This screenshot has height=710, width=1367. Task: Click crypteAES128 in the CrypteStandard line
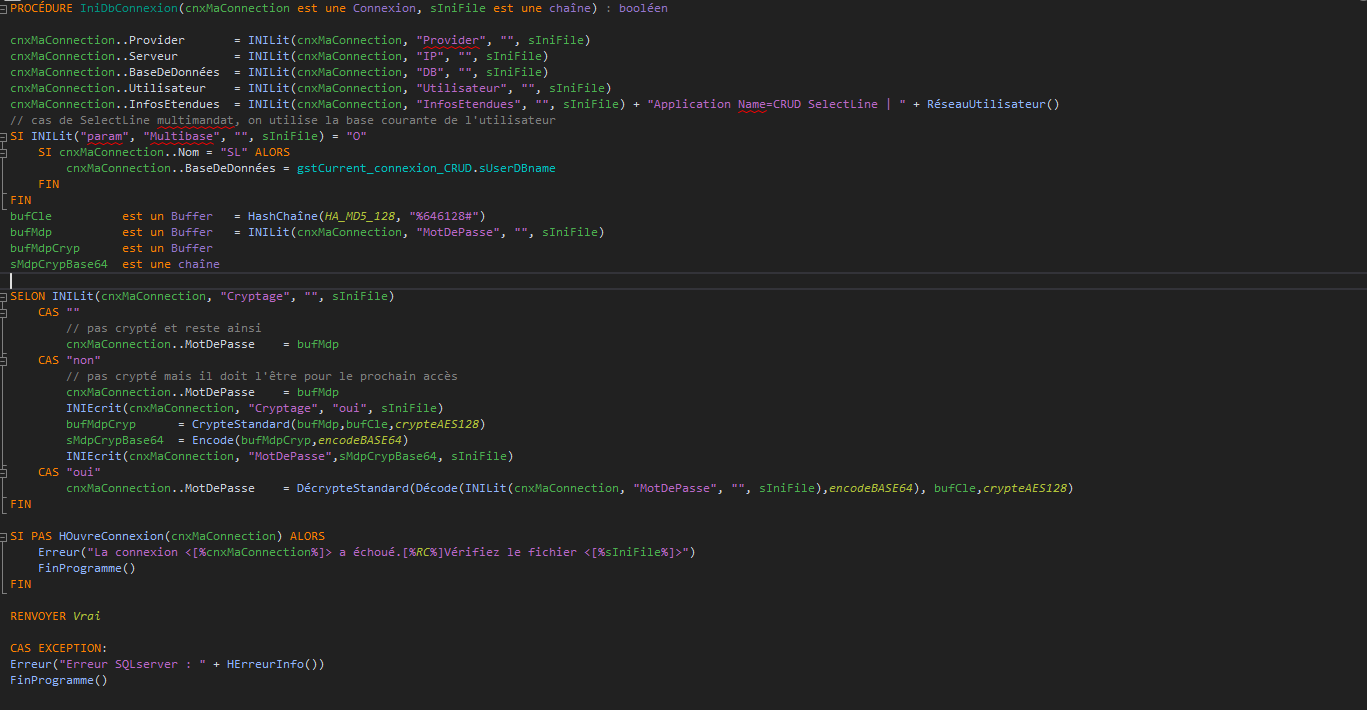coord(436,424)
